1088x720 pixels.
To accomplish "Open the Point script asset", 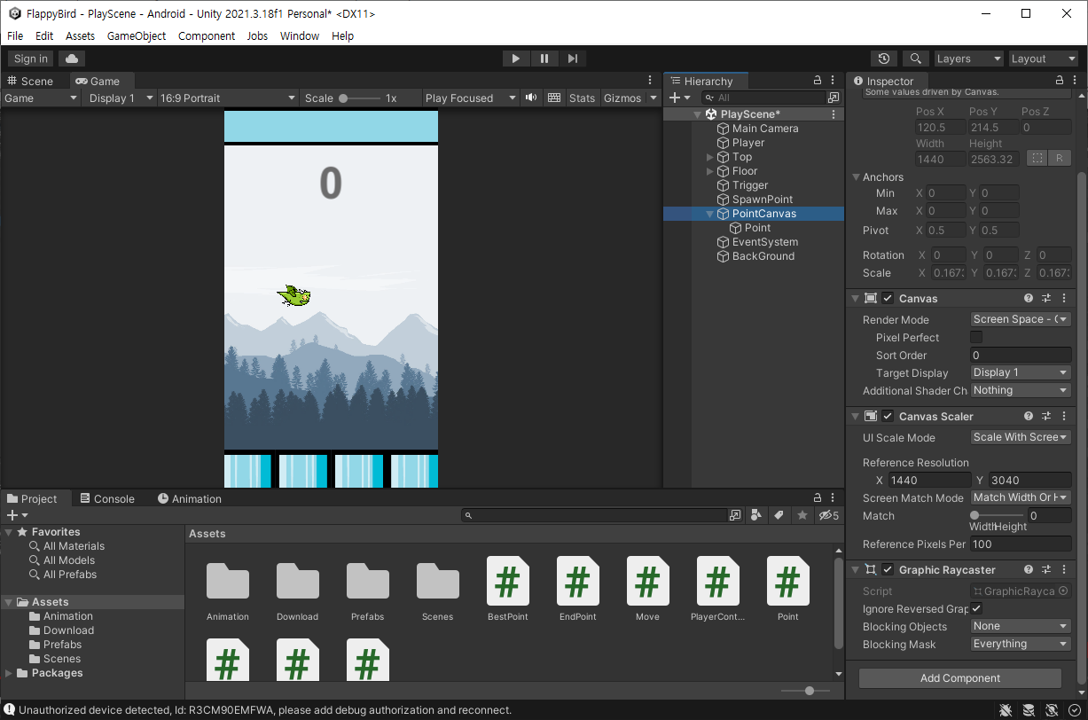I will pos(788,588).
